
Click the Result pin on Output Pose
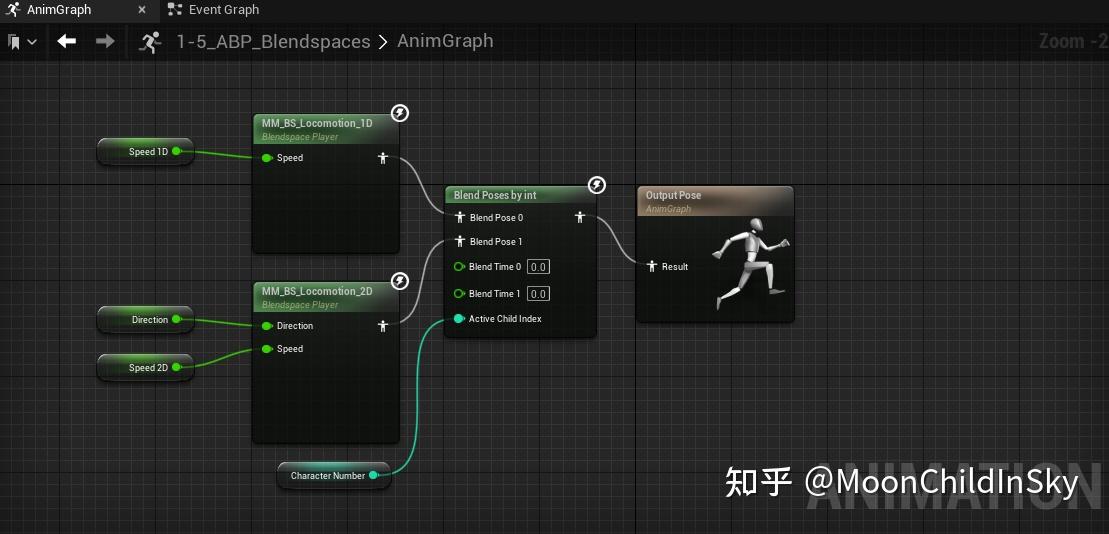click(652, 267)
